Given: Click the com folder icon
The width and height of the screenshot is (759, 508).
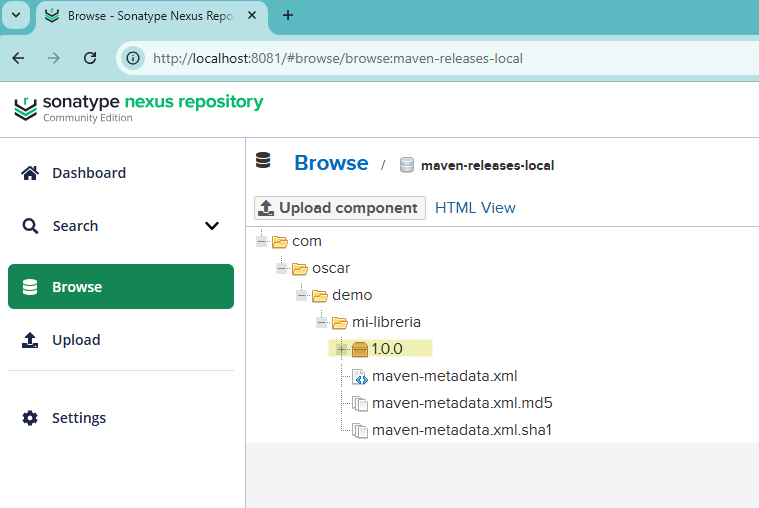Looking at the screenshot, I should coord(280,241).
